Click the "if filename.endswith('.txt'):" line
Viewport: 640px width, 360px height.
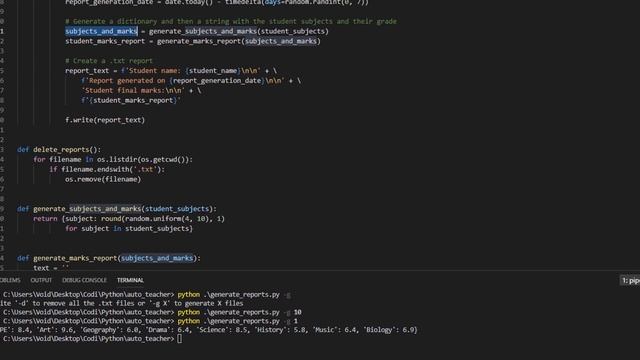107,169
